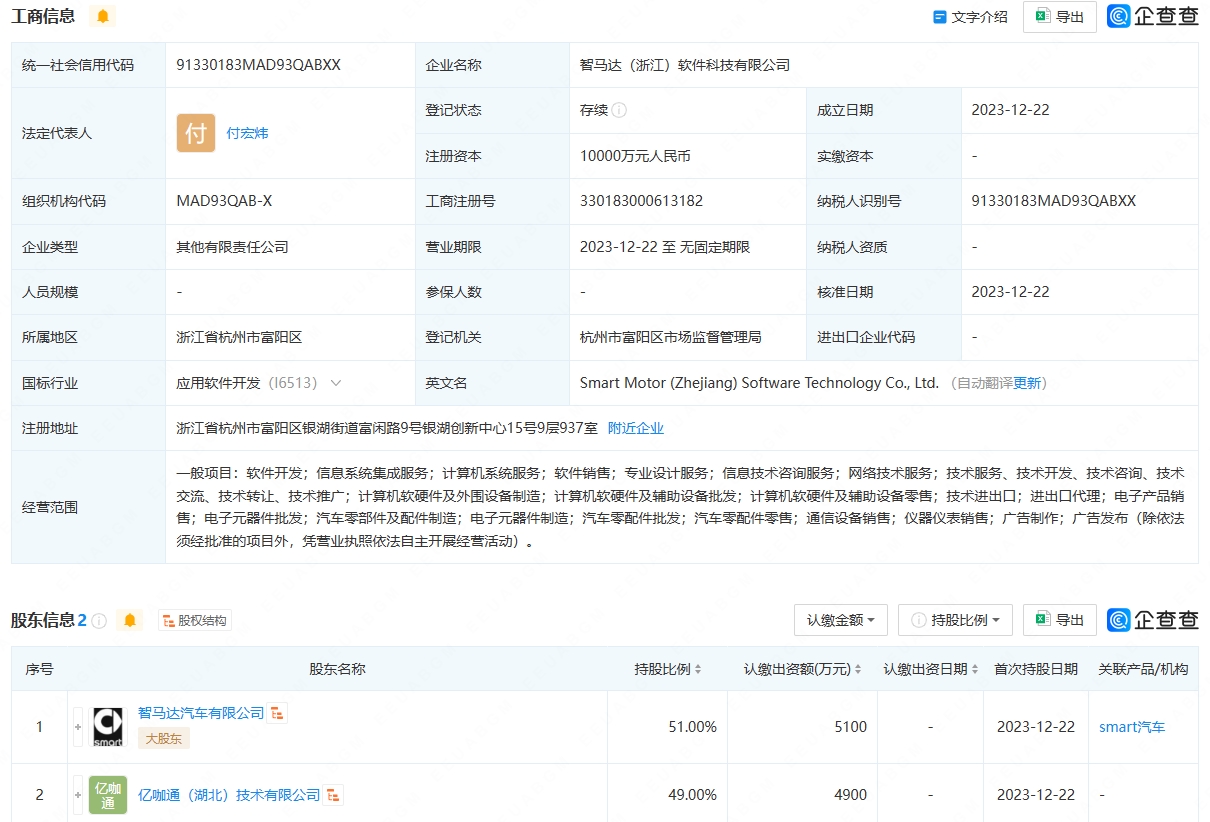
Task: Click English name Smart Motor (Zhejiang) Software Technology
Action: click(x=759, y=383)
